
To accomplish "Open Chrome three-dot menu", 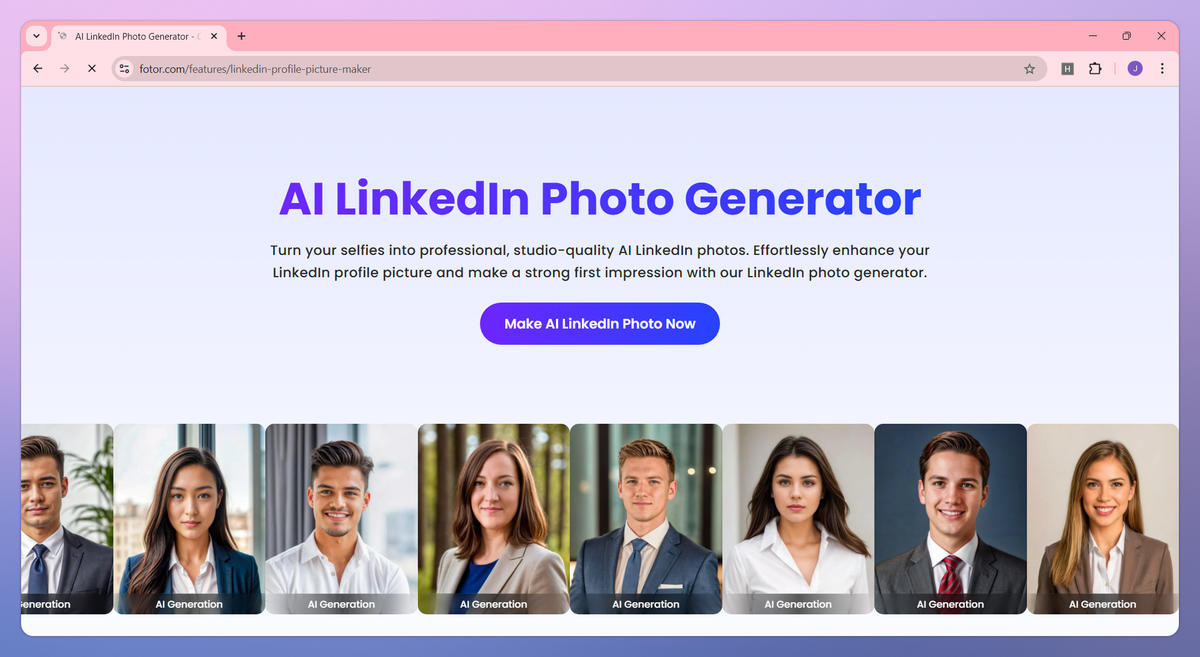I will tap(1162, 69).
